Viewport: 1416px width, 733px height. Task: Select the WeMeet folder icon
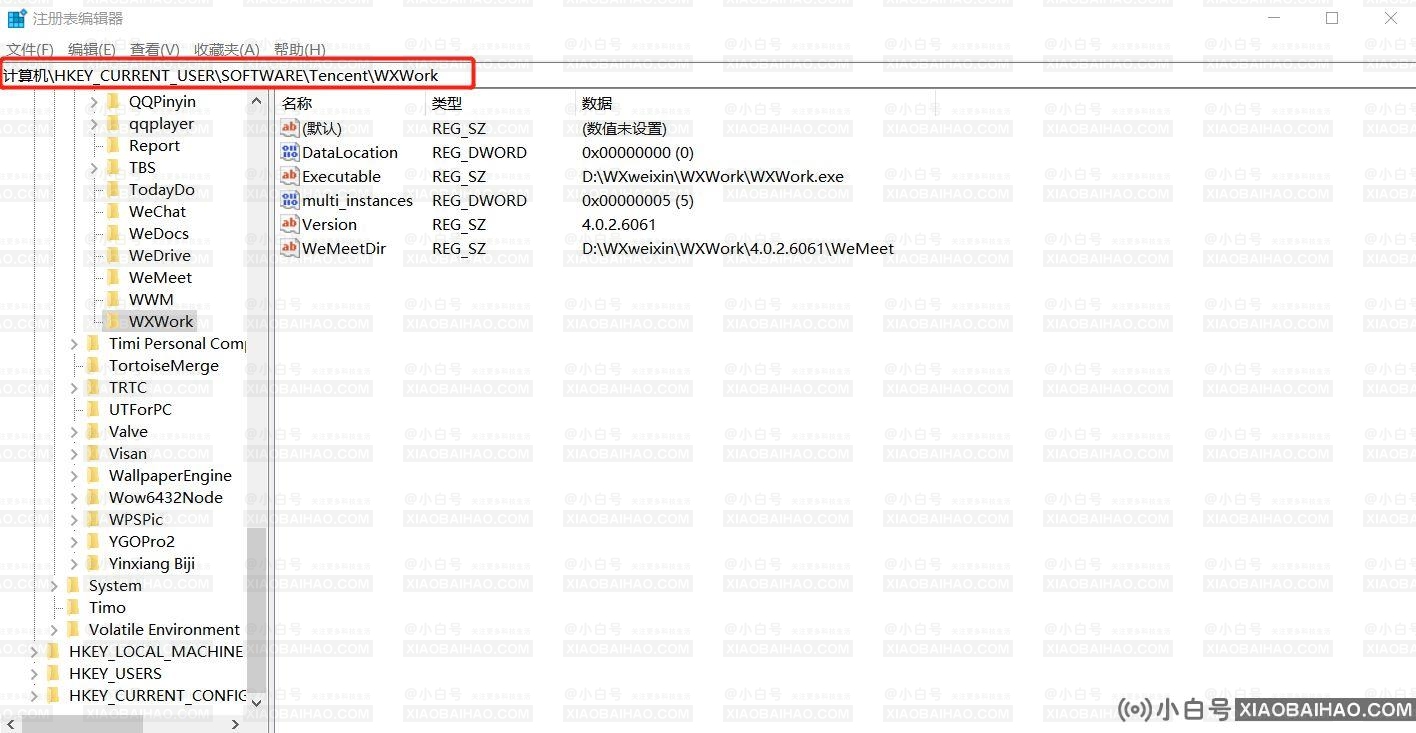coord(113,277)
